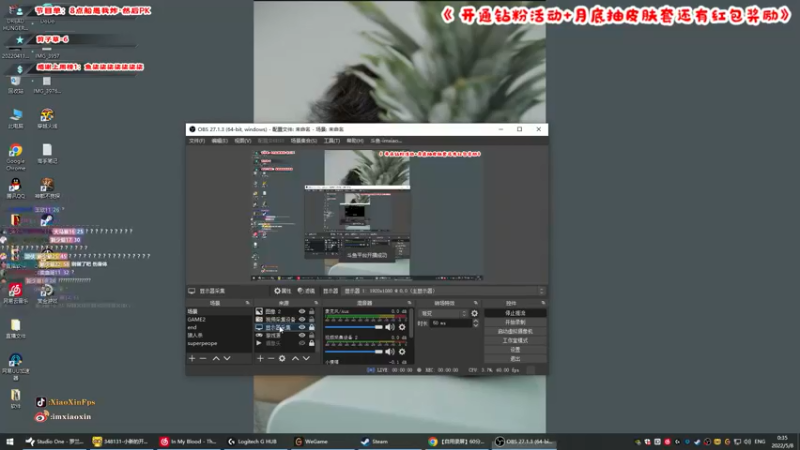Image resolution: width=800 pixels, height=450 pixels.
Task: Open the 腾讯QQ desktop icon
Action: coord(15,189)
